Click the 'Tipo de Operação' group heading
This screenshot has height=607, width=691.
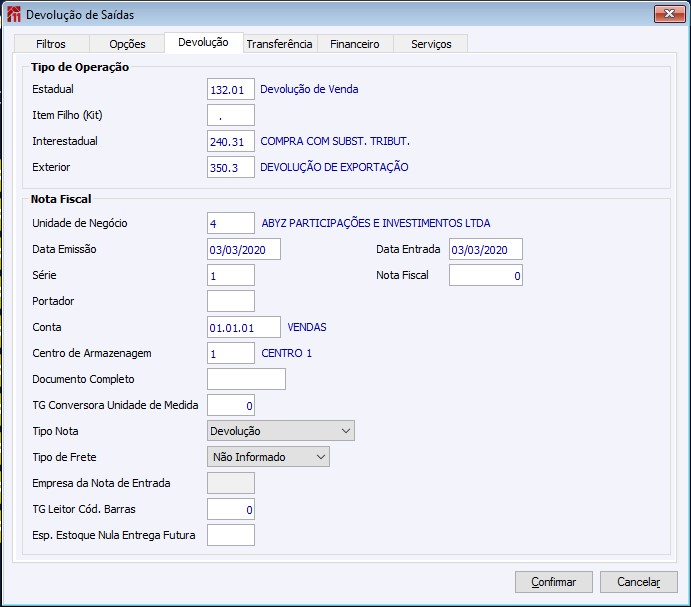pos(80,67)
